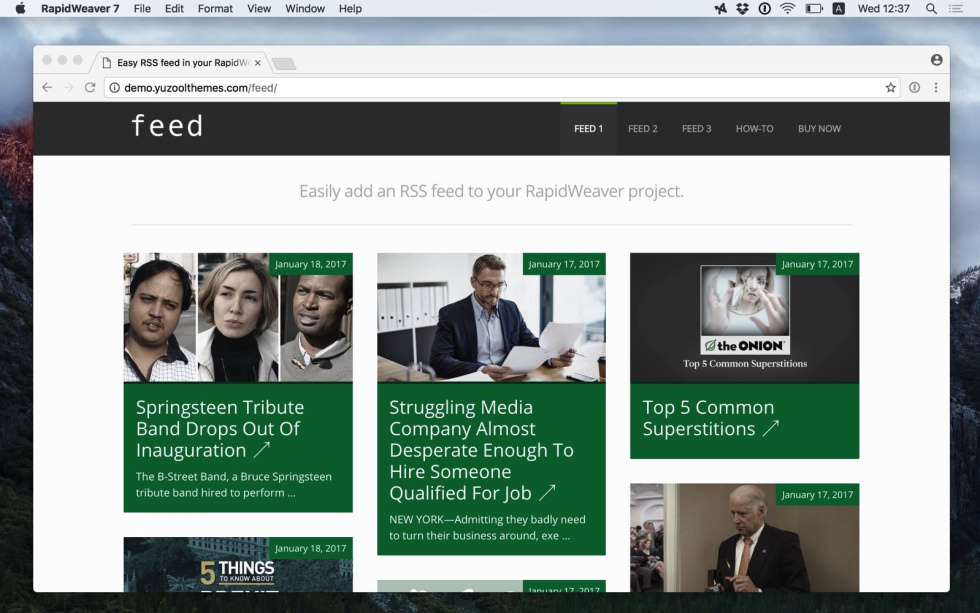
Task: Go forward in browser history
Action: (x=69, y=87)
